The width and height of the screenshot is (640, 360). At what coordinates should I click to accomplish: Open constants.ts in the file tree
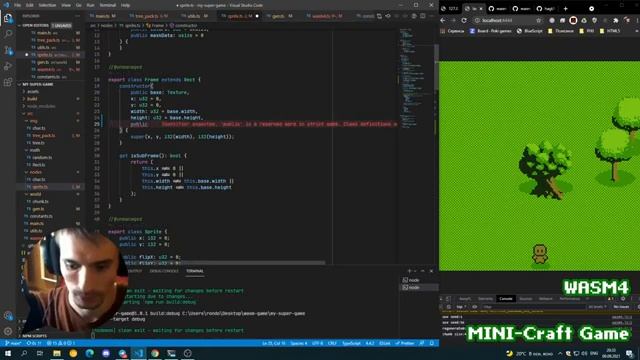(41, 216)
